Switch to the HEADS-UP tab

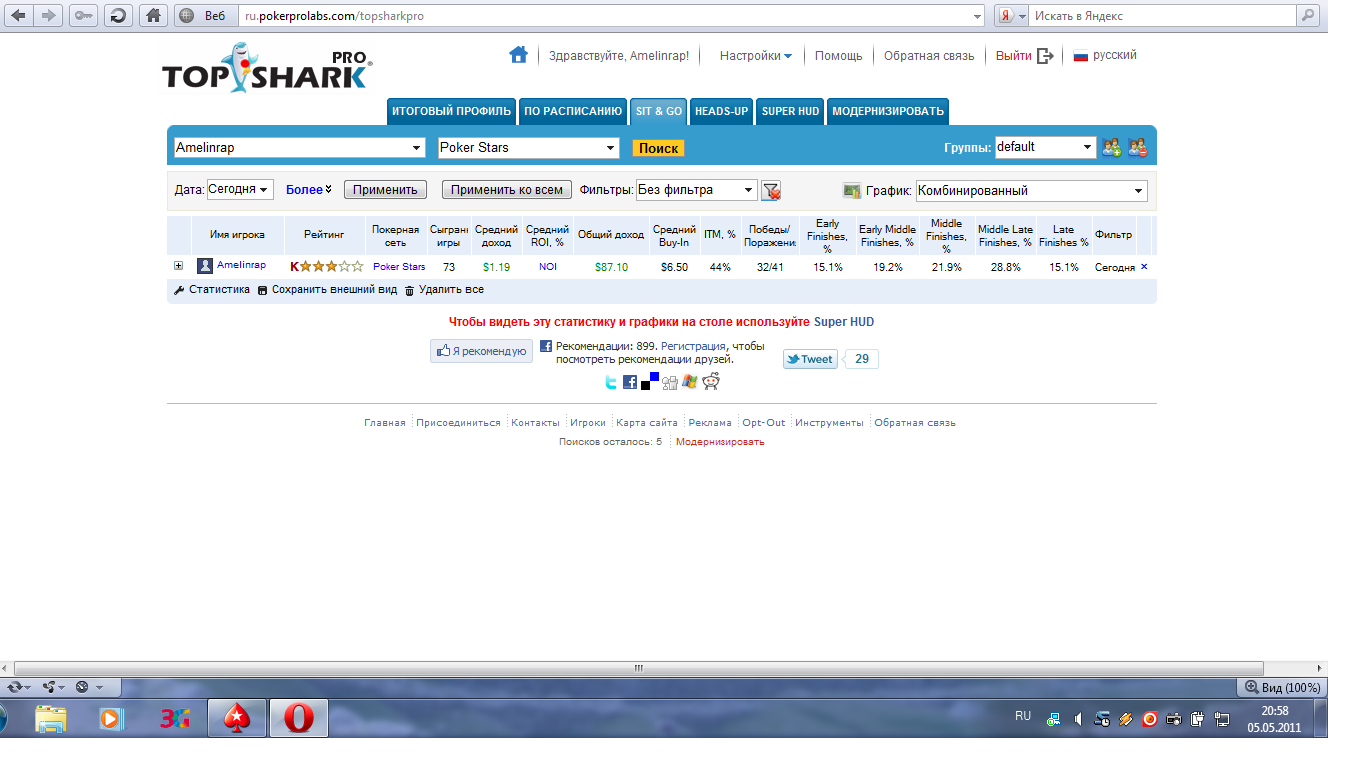pos(721,111)
